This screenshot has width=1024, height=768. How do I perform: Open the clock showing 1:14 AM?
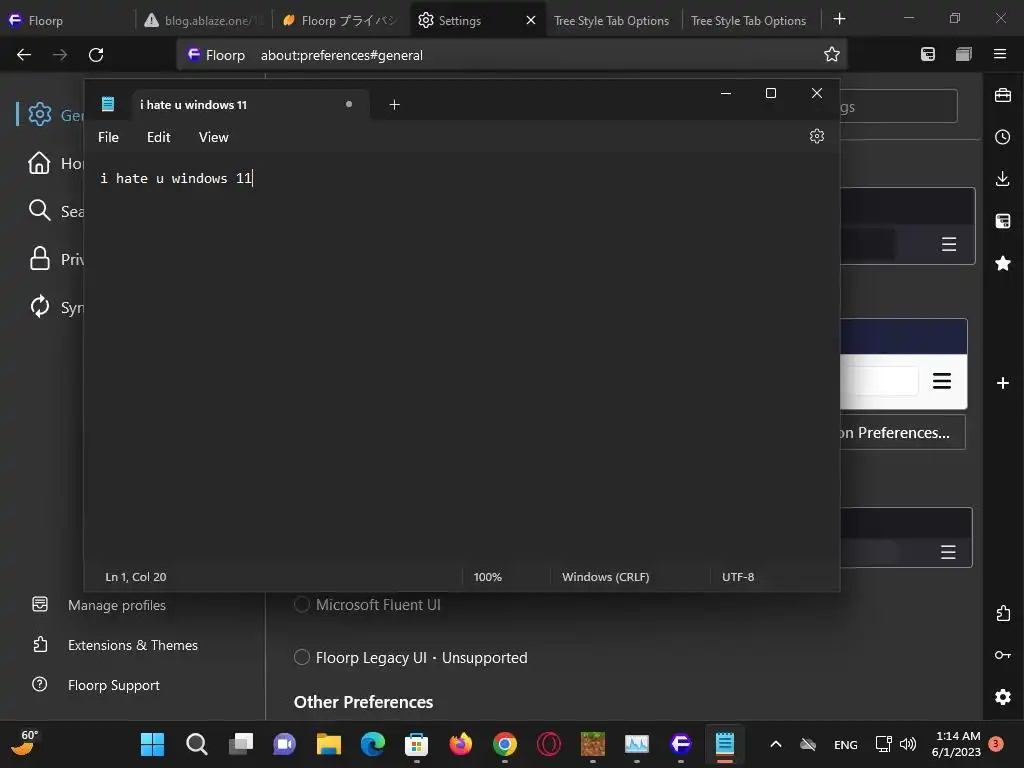(x=957, y=744)
